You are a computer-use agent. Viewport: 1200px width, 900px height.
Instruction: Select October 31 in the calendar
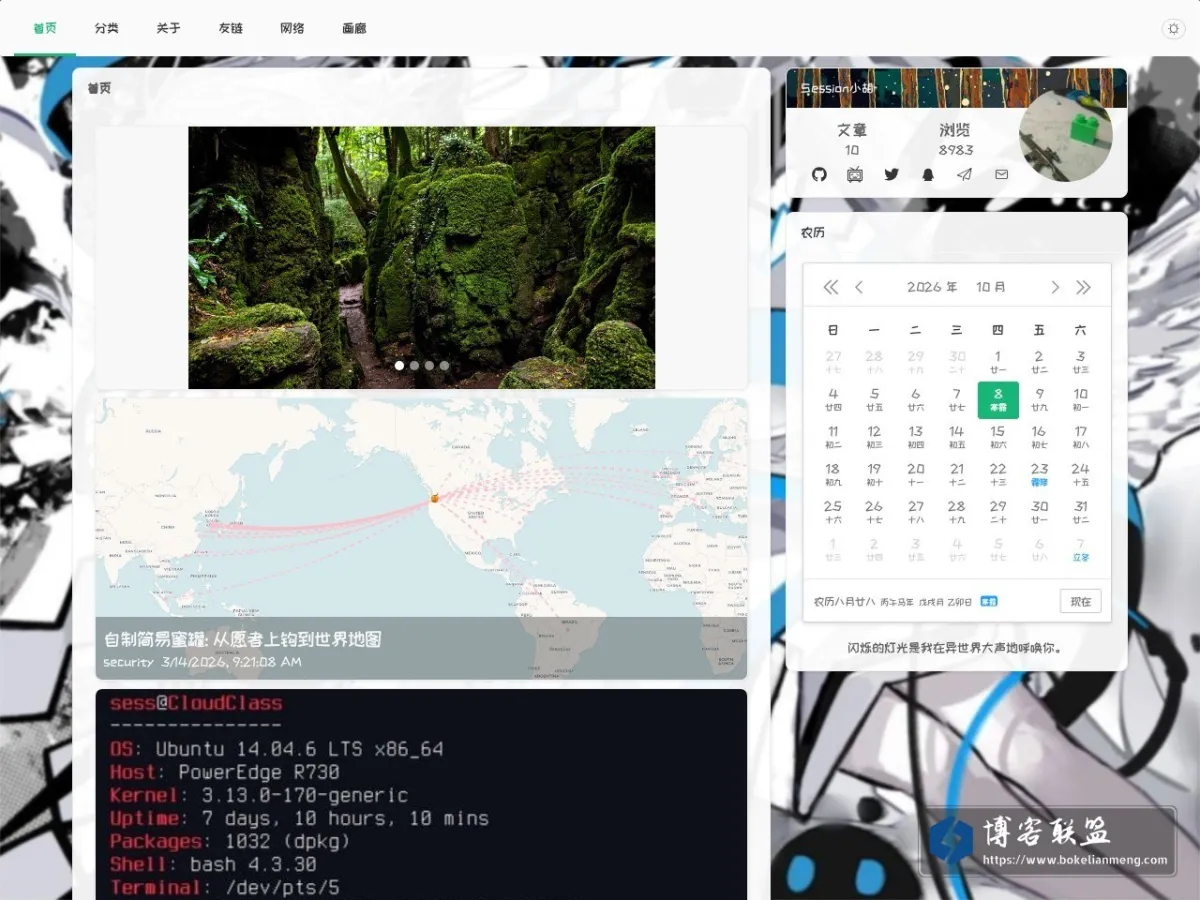point(1081,511)
